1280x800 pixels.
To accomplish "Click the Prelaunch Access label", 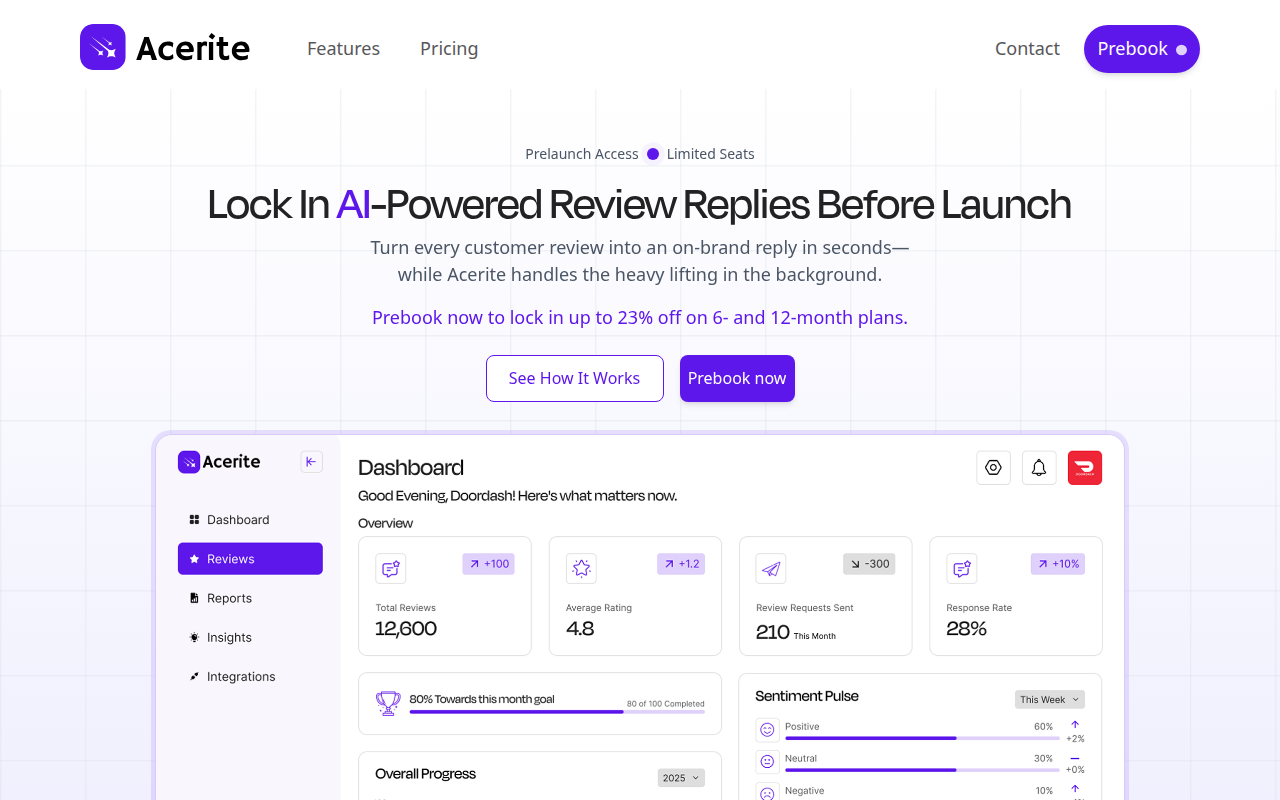I will [x=582, y=154].
